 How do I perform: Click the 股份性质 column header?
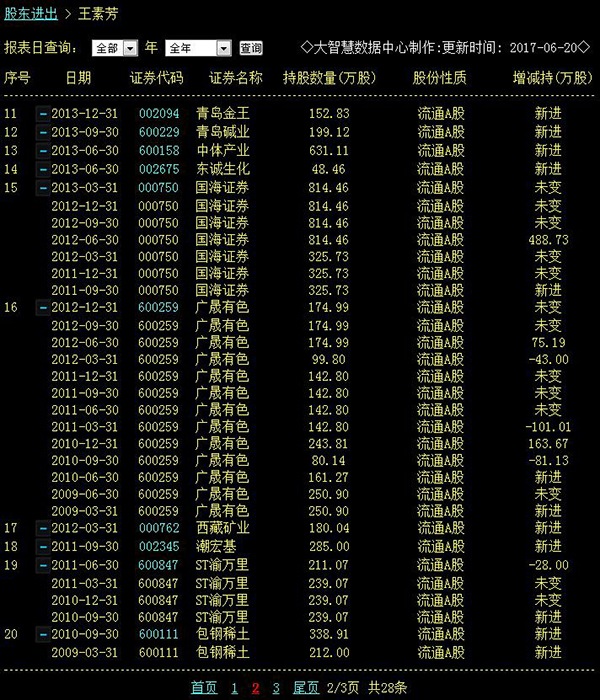tap(439, 78)
